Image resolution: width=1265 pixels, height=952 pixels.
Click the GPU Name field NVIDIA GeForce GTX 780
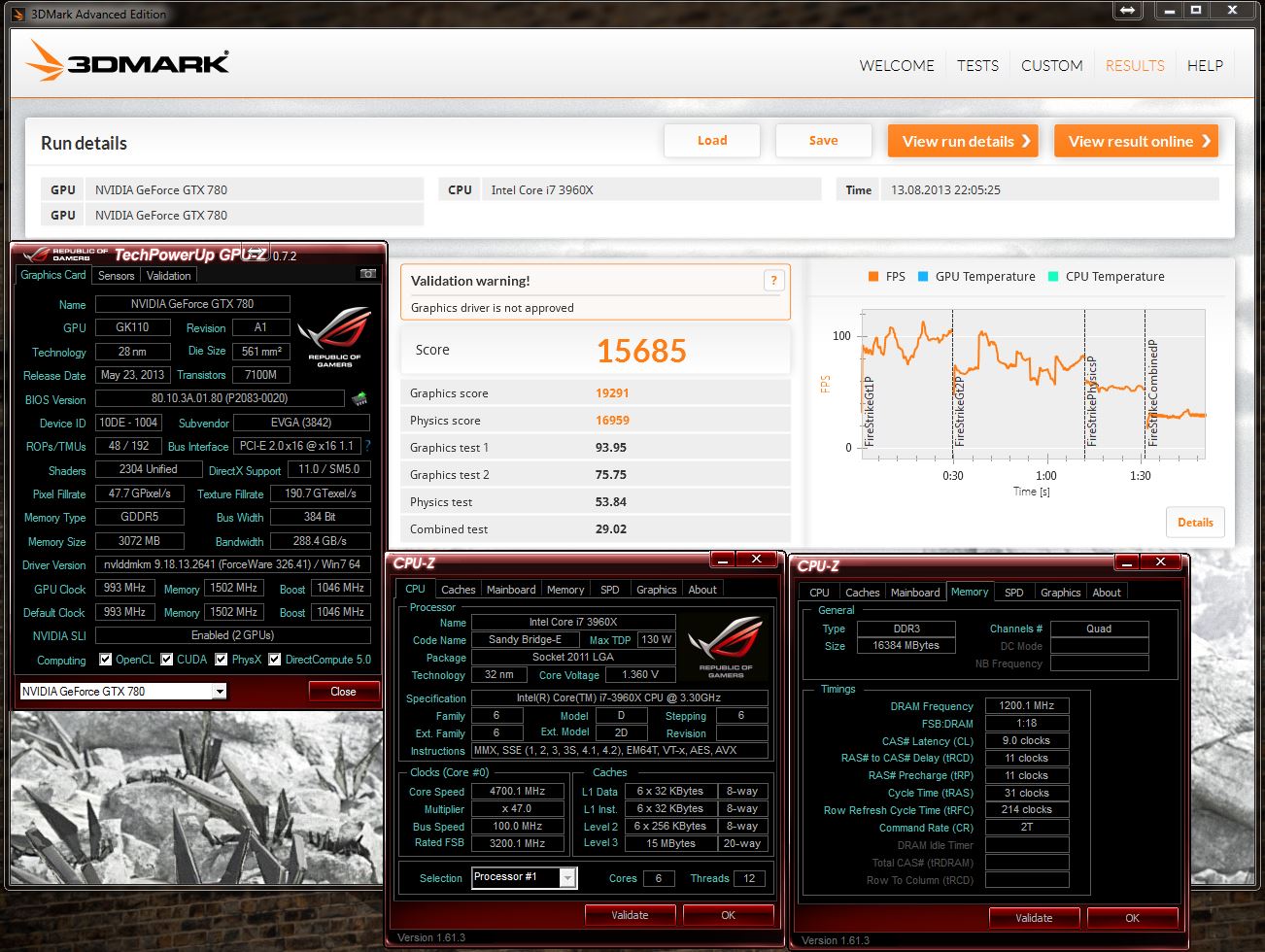pos(192,304)
